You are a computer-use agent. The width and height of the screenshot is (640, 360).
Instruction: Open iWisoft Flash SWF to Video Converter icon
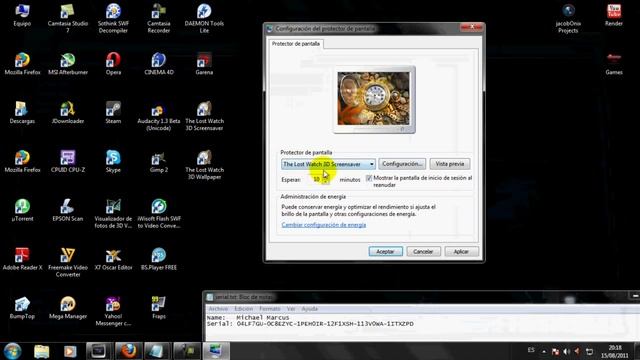click(159, 213)
